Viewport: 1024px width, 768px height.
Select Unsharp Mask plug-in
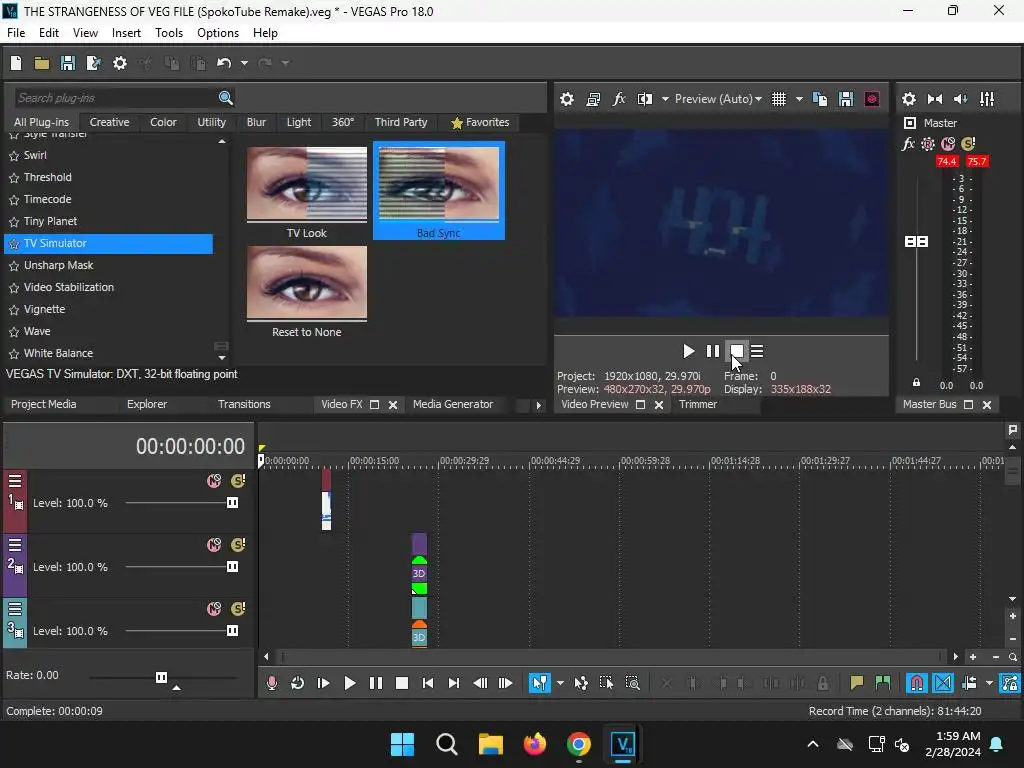58,265
